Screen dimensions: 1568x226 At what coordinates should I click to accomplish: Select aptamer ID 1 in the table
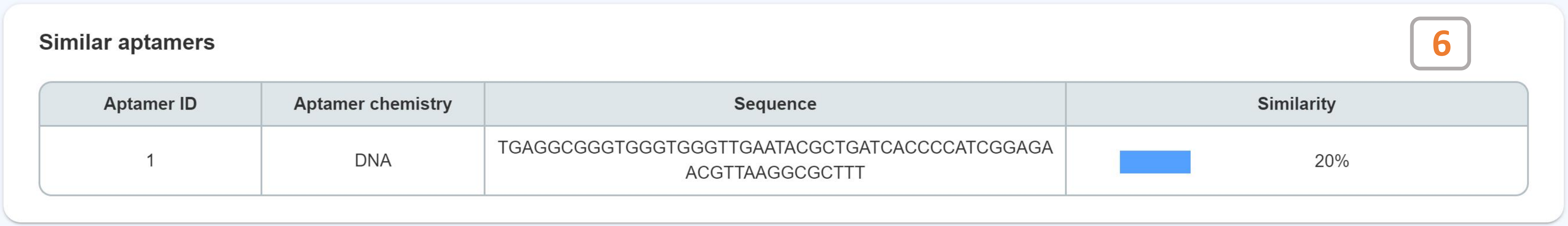150,161
